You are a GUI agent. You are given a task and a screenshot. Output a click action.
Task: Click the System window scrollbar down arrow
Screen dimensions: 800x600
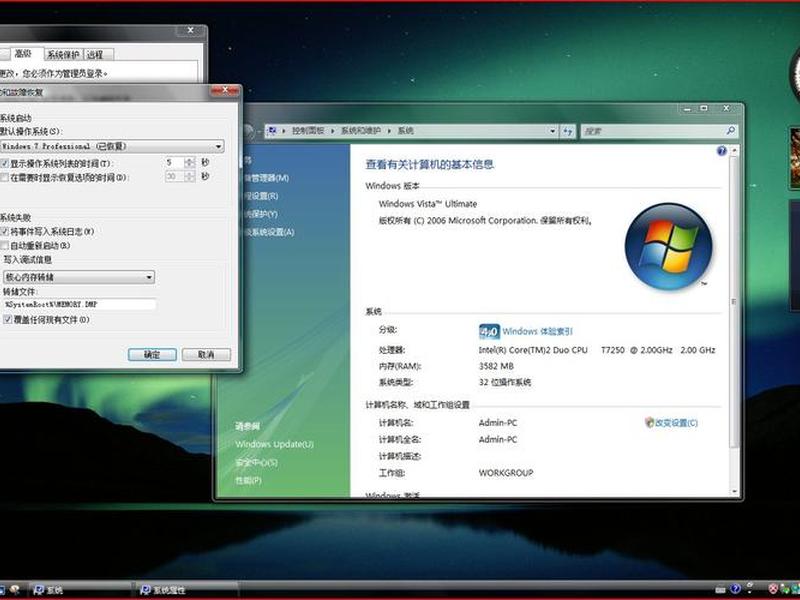(734, 491)
